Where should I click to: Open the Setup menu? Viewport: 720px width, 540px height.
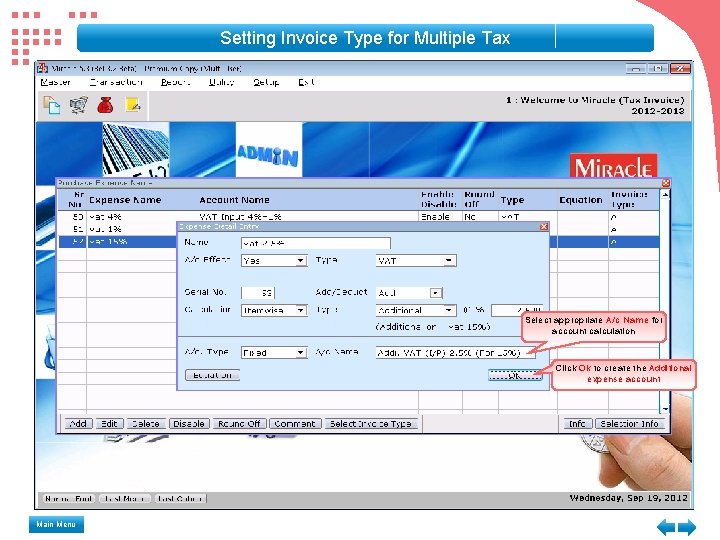tap(266, 82)
